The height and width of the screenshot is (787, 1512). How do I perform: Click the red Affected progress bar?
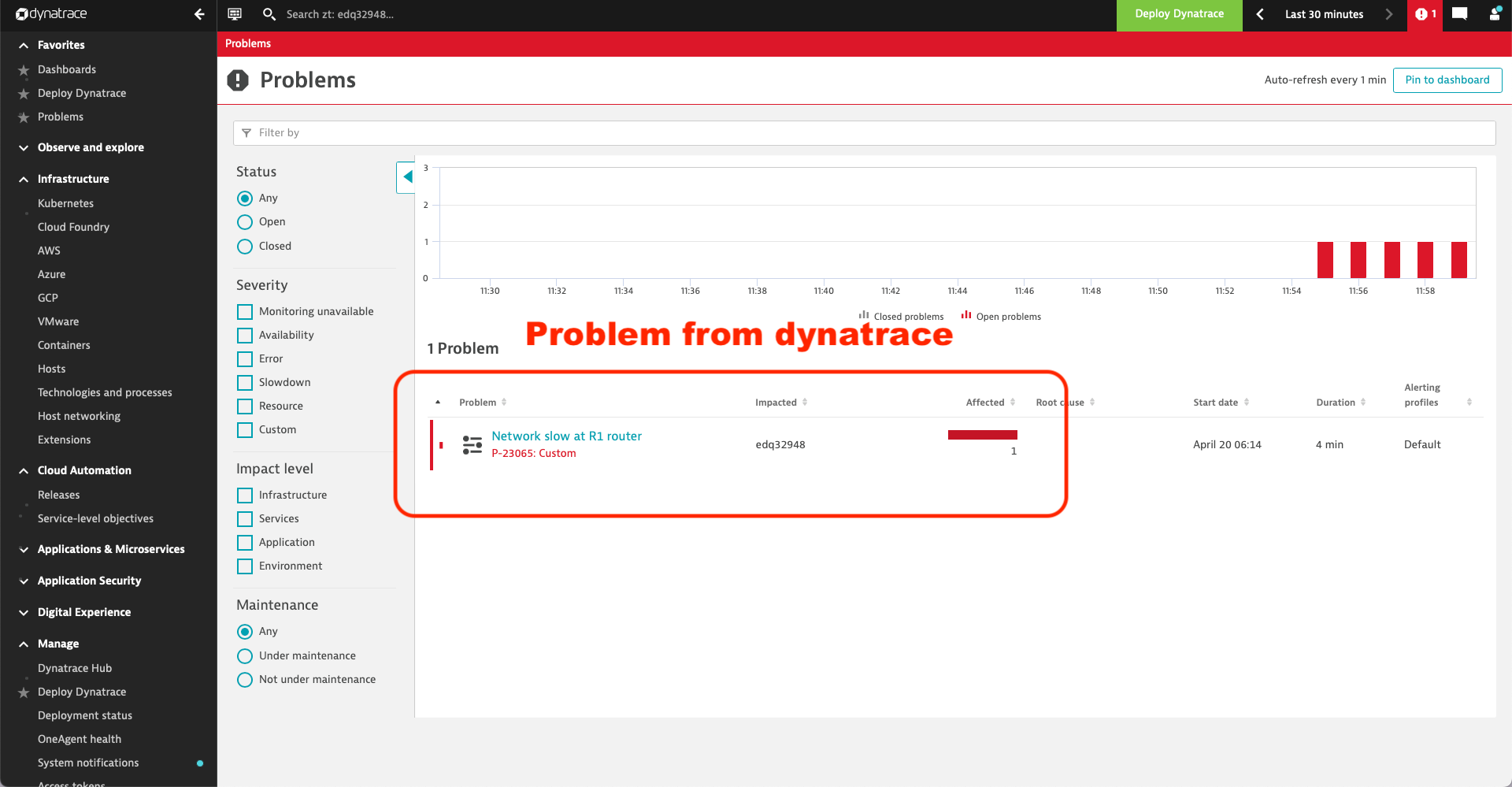click(x=982, y=434)
